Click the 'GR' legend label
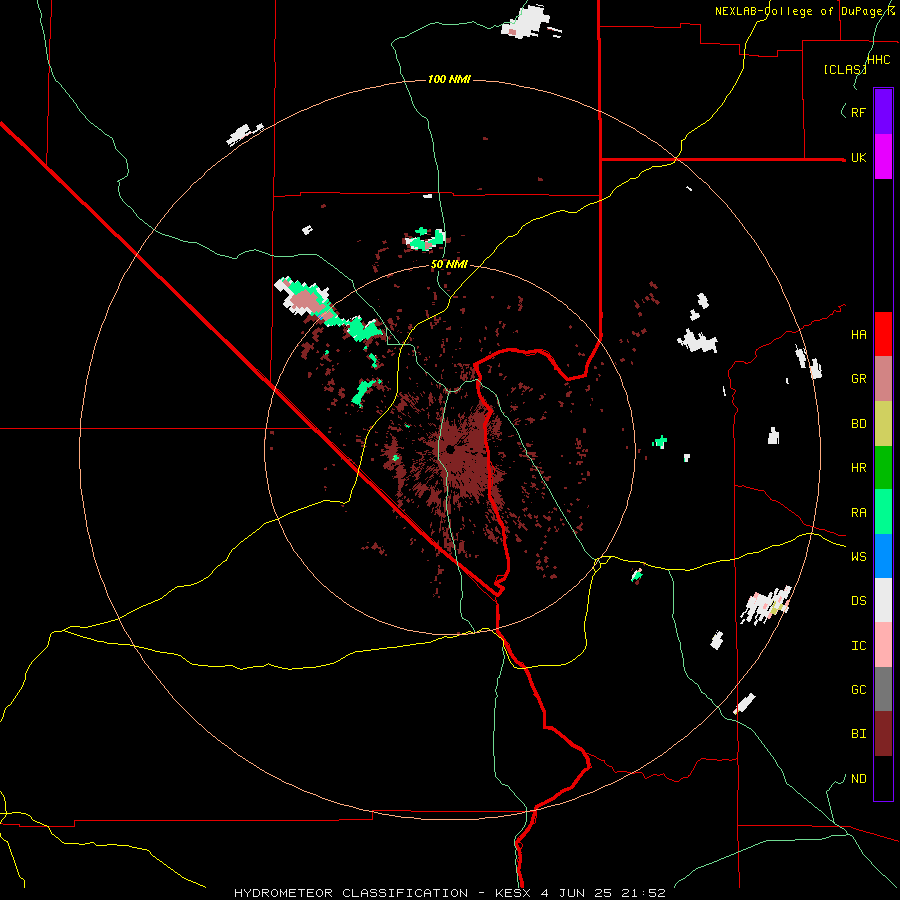The width and height of the screenshot is (900, 900). (858, 379)
